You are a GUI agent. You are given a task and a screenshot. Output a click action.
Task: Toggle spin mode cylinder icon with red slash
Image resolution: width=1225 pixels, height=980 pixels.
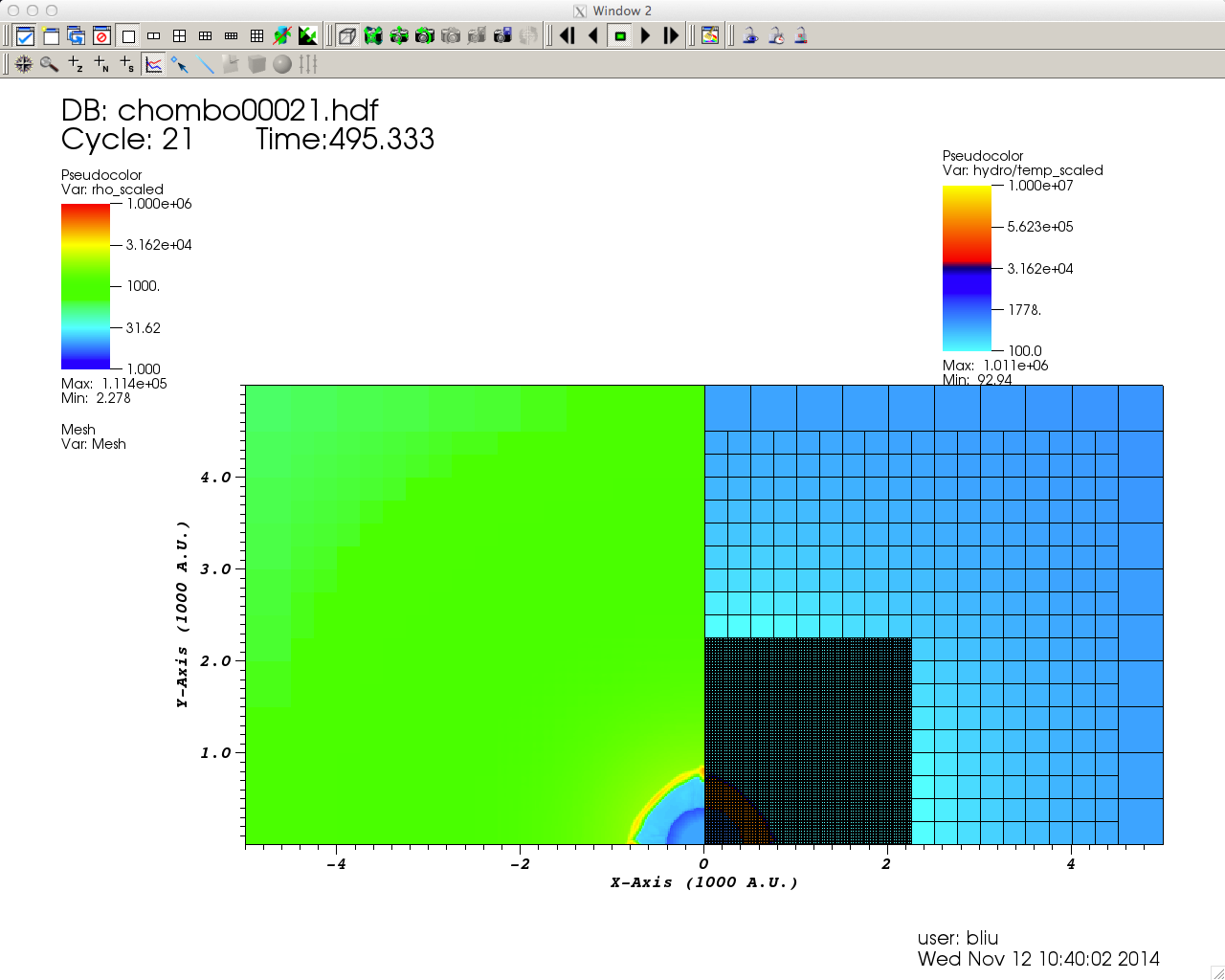pyautogui.click(x=282, y=36)
